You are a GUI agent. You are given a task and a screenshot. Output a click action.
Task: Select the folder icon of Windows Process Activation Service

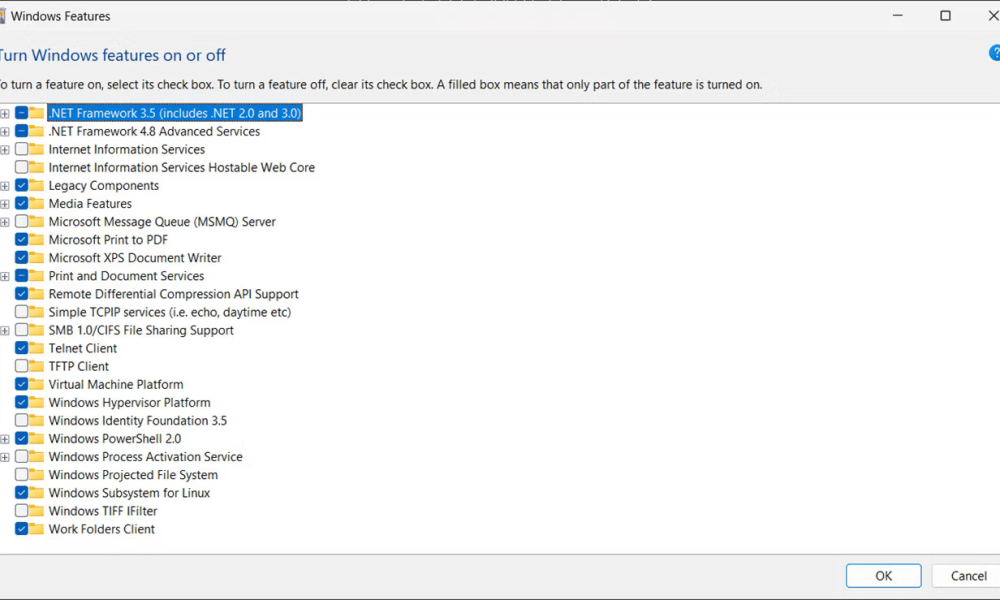pos(36,457)
